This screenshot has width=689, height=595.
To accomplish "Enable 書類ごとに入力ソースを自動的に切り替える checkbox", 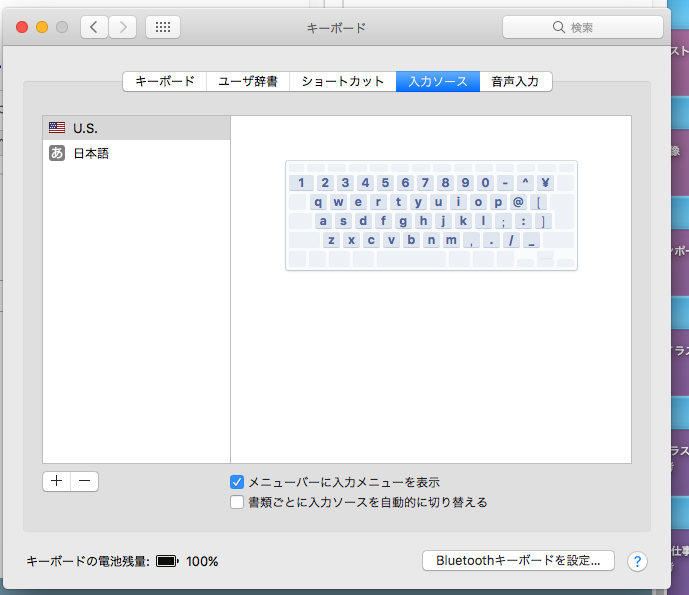I will point(237,502).
